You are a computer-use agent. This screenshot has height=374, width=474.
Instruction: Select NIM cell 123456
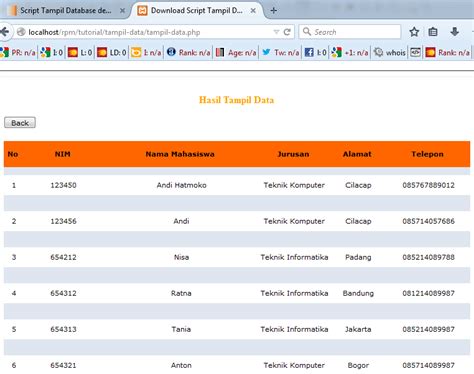tap(63, 221)
